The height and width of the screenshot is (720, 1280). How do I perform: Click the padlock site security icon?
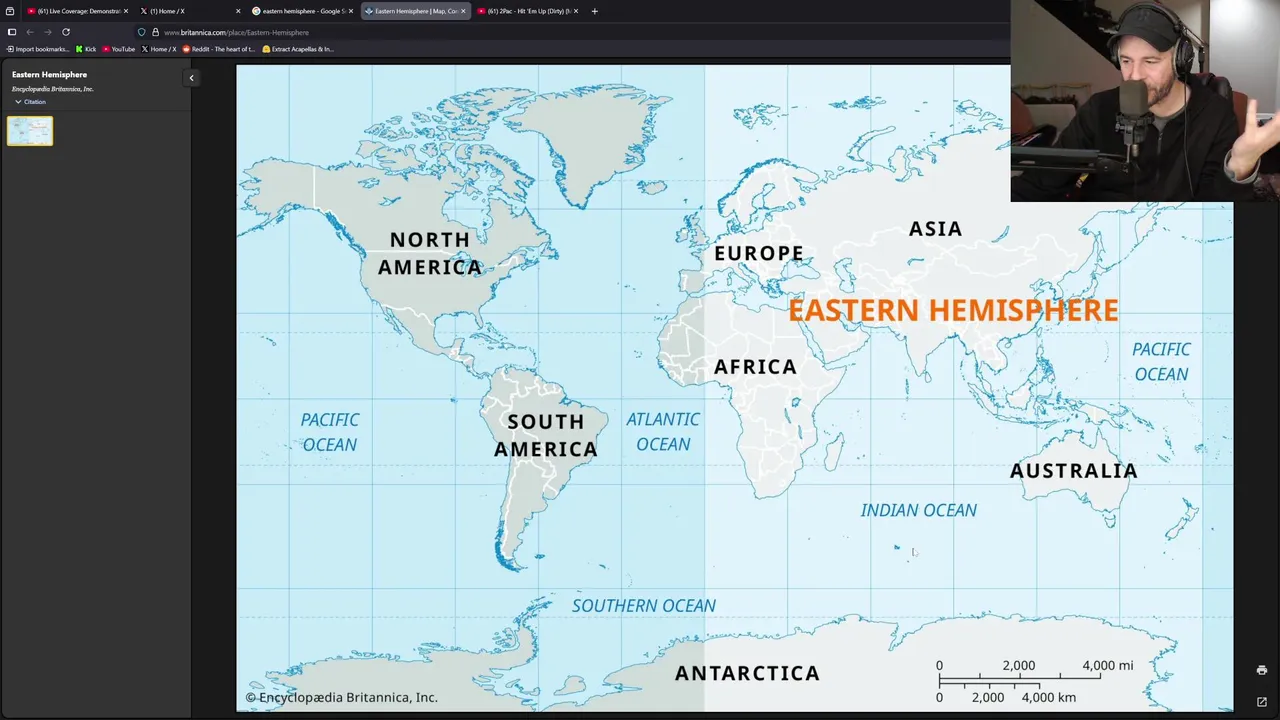[x=155, y=32]
